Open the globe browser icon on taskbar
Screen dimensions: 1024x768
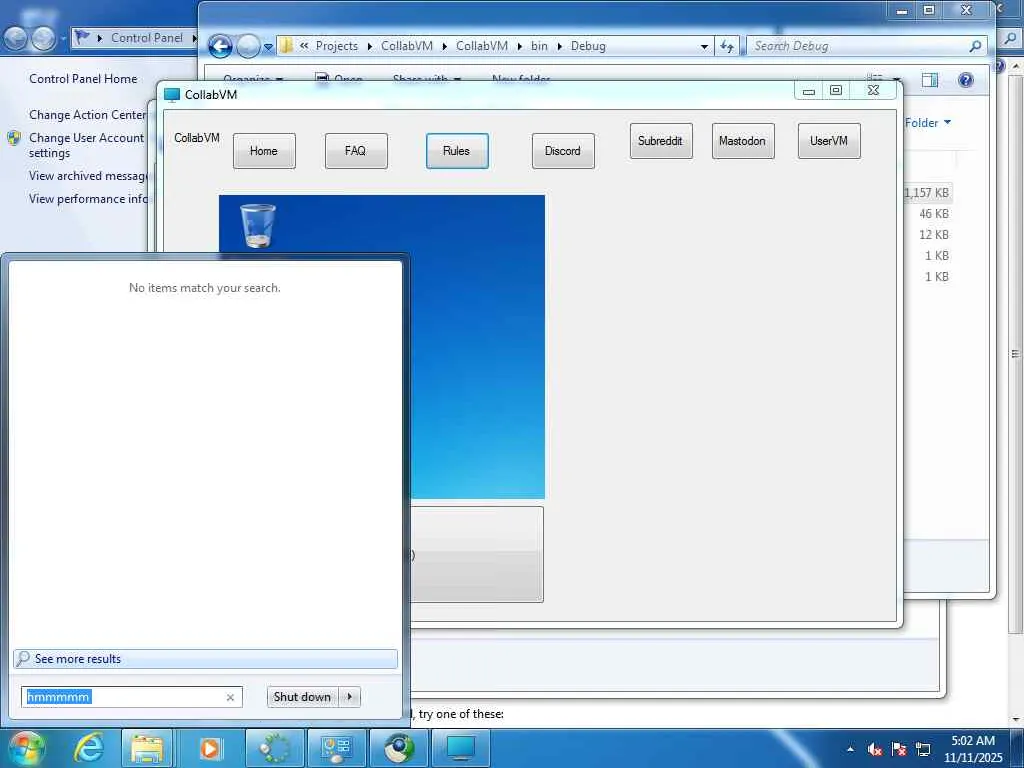tap(399, 748)
